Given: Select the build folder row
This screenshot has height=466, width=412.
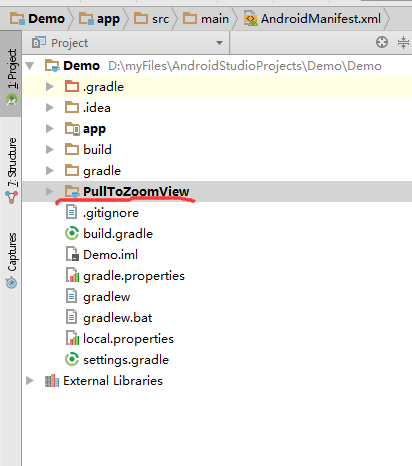Looking at the screenshot, I should pos(217,150).
